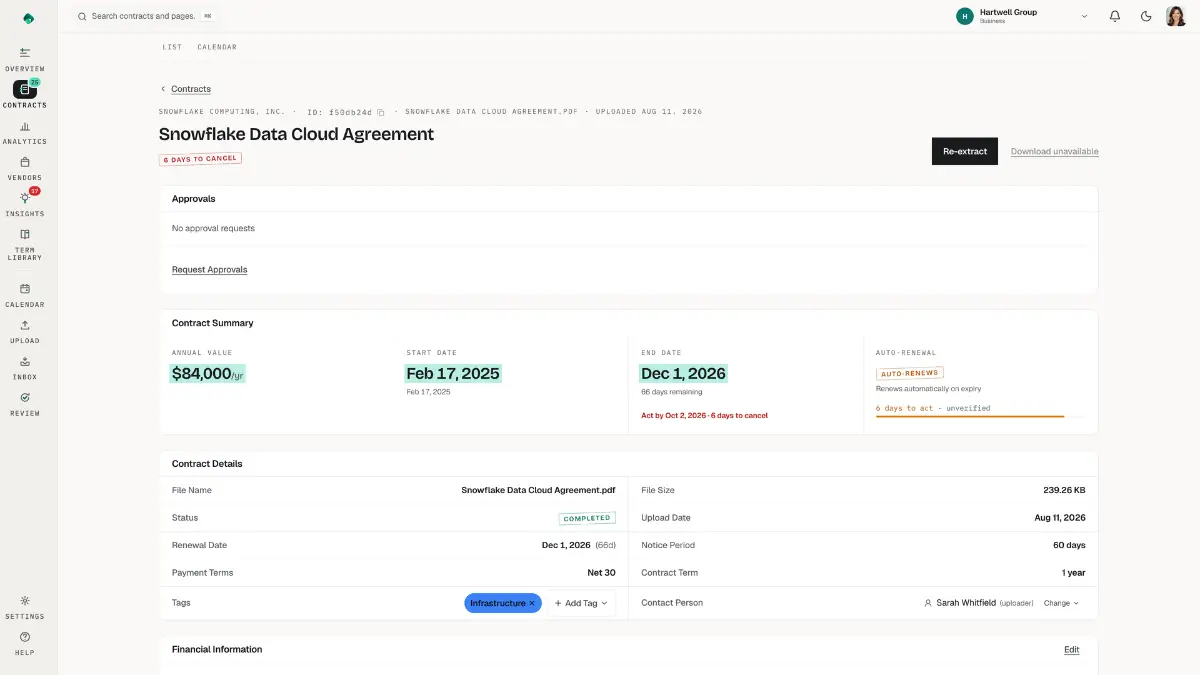
Task: Open the Inbox sidebar item
Action: (25, 368)
